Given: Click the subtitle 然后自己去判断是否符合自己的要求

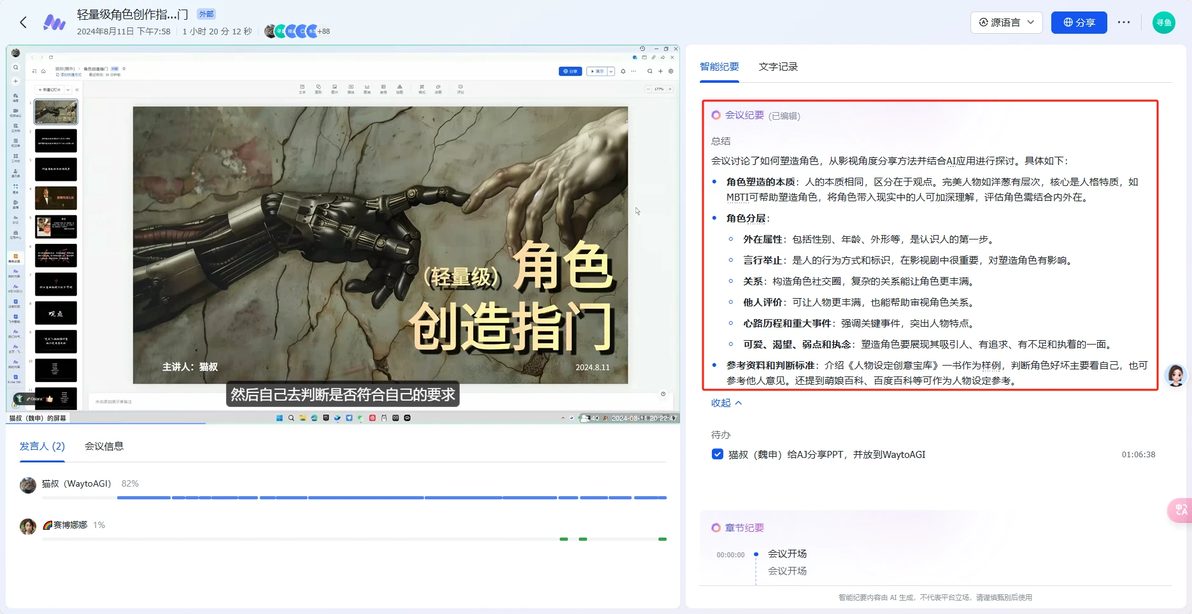Looking at the screenshot, I should [343, 394].
